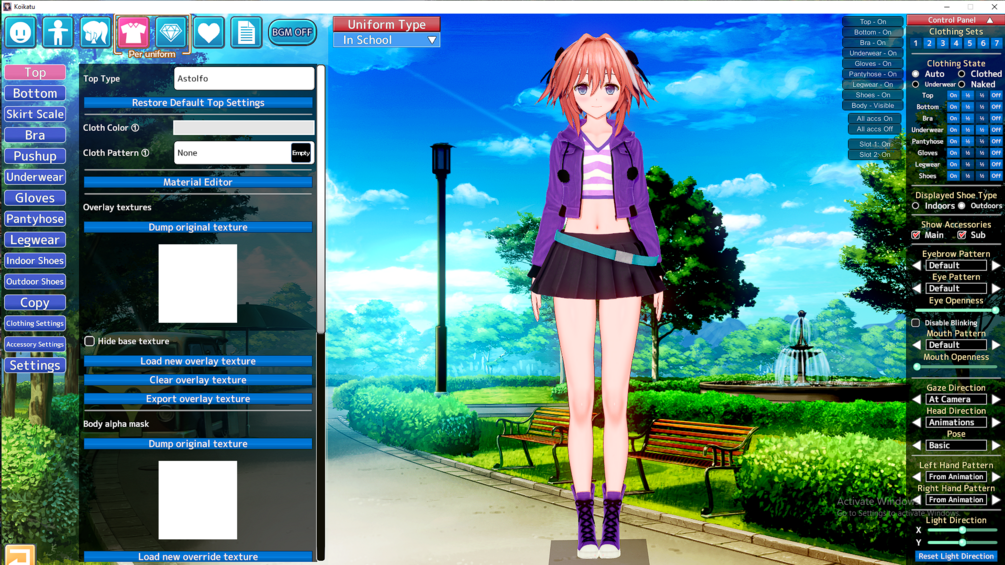Click Export overlay texture
The image size is (1005, 565).
[x=198, y=398]
